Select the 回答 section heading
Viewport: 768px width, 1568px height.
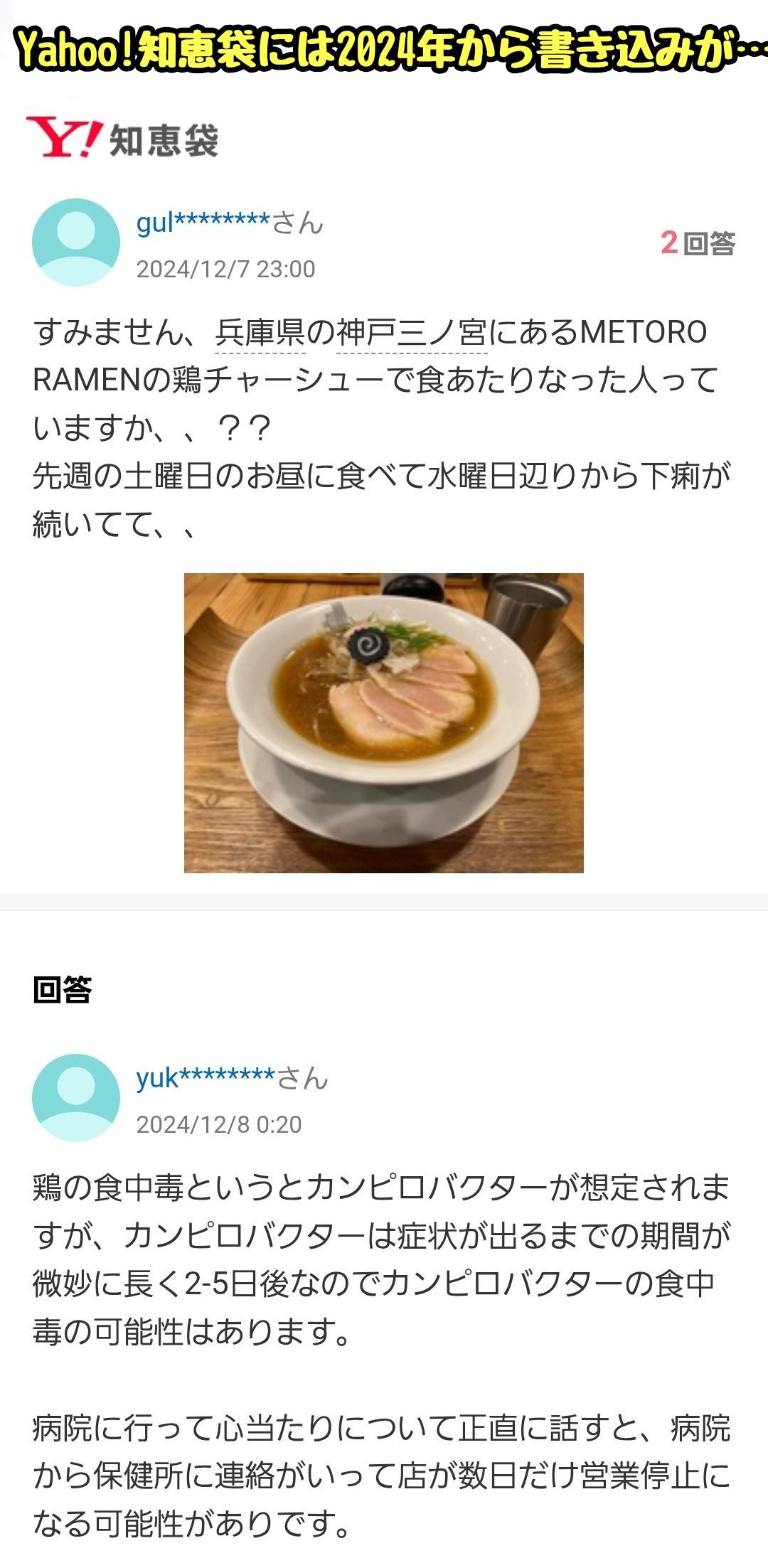click(63, 989)
